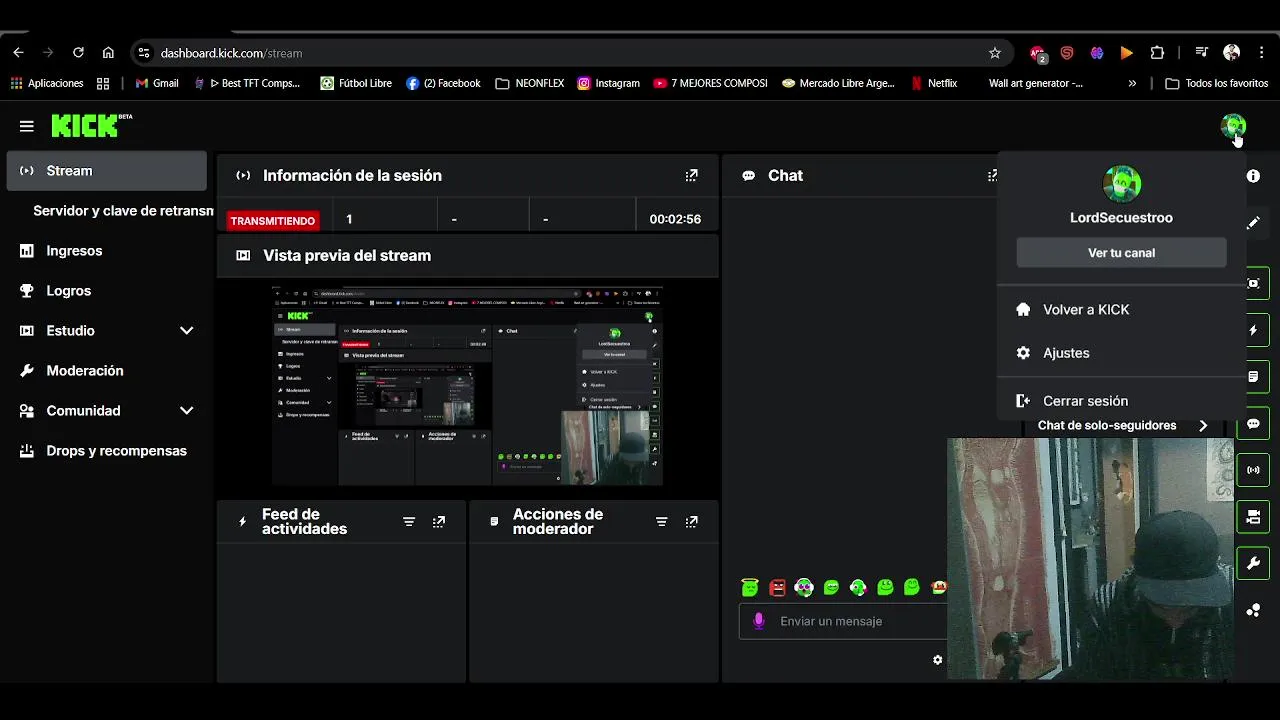Expand the Comunidad sidebar section

[186, 411]
